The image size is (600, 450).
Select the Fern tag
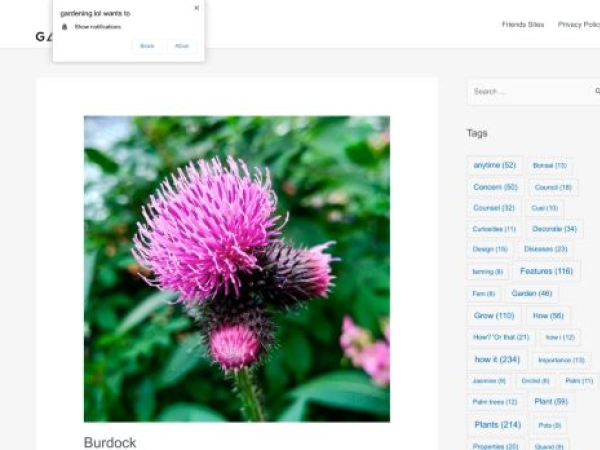pos(484,294)
